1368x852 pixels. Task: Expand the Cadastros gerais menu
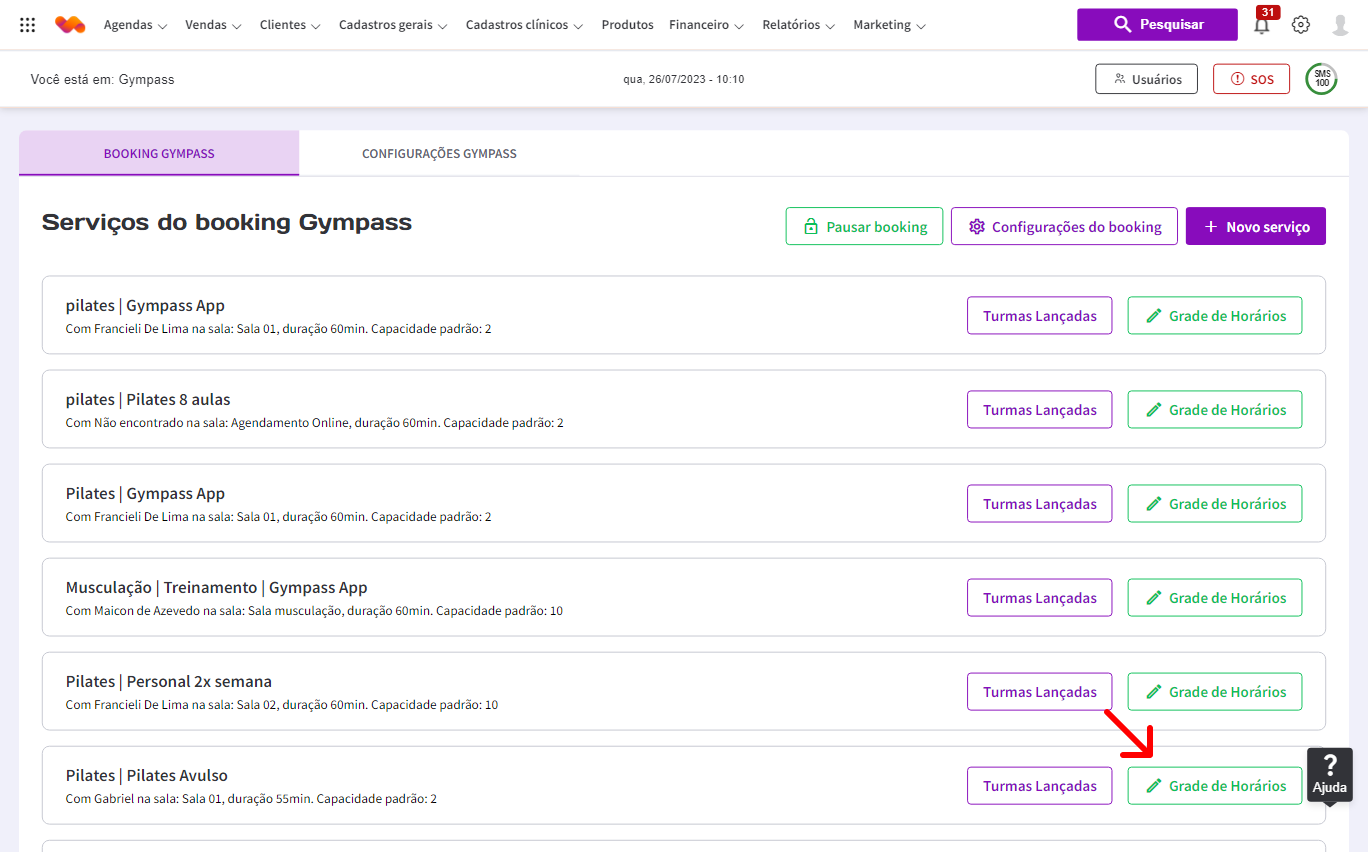393,25
